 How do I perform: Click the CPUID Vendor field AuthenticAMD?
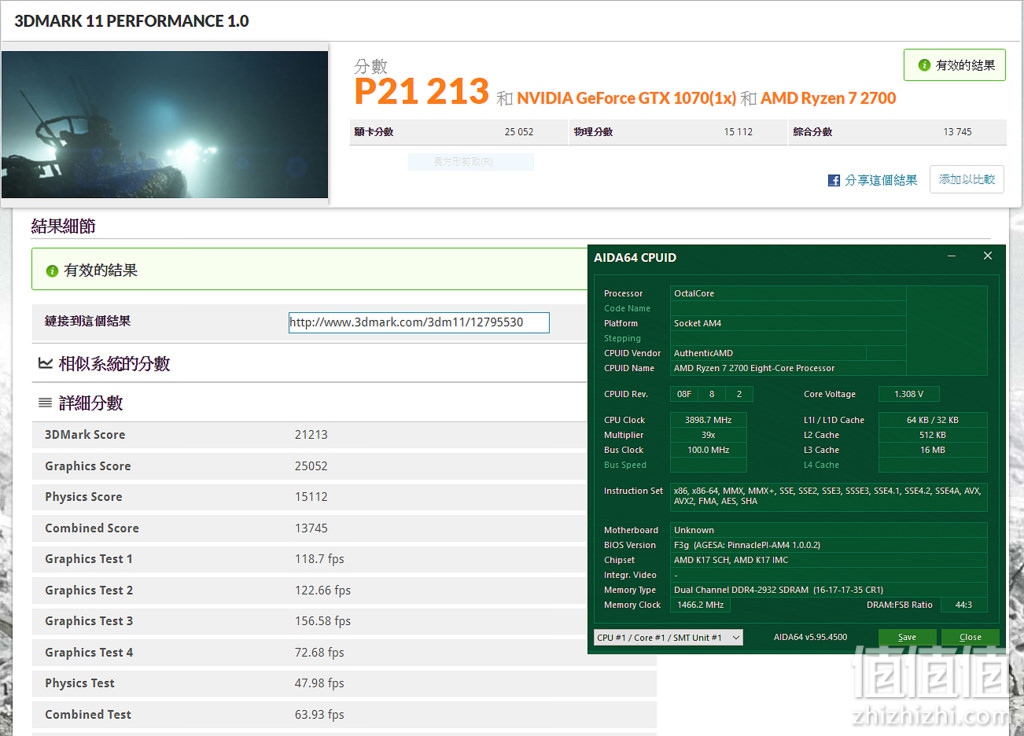click(x=768, y=353)
